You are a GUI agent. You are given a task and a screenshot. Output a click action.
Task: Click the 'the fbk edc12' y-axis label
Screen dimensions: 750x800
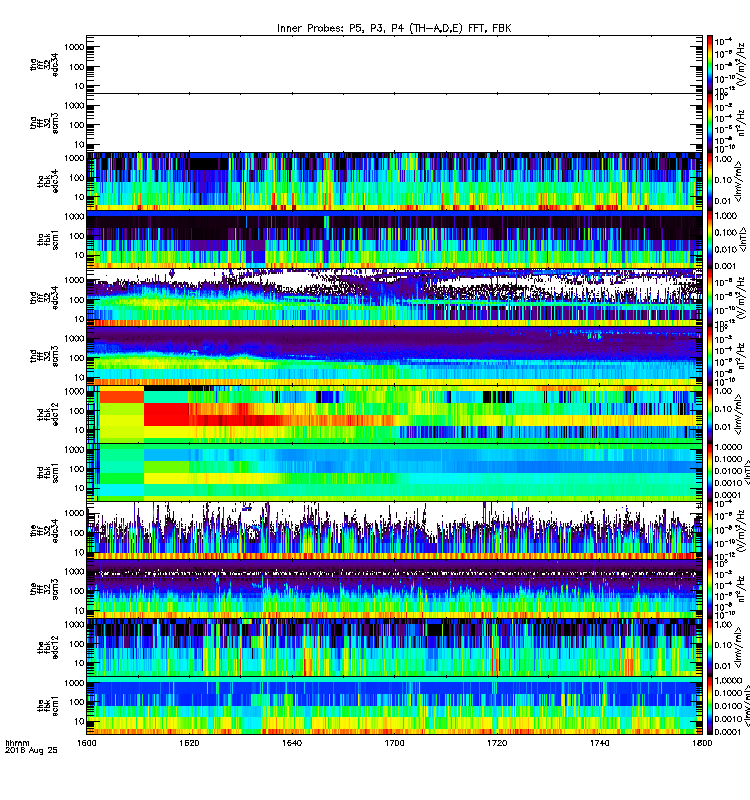(x=48, y=647)
